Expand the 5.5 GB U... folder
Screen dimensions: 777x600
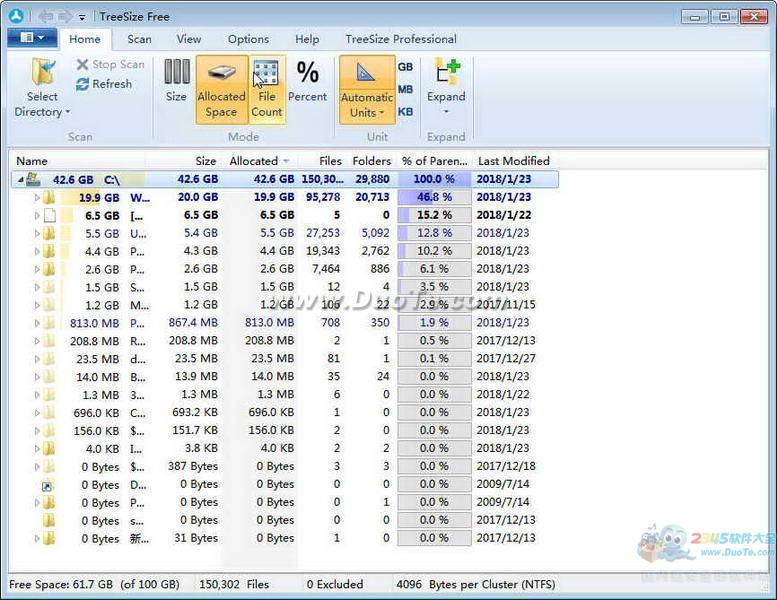[x=37, y=233]
